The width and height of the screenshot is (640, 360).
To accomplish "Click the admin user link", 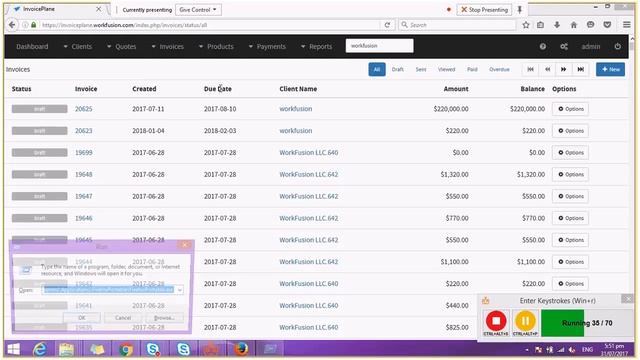I will [x=591, y=47].
